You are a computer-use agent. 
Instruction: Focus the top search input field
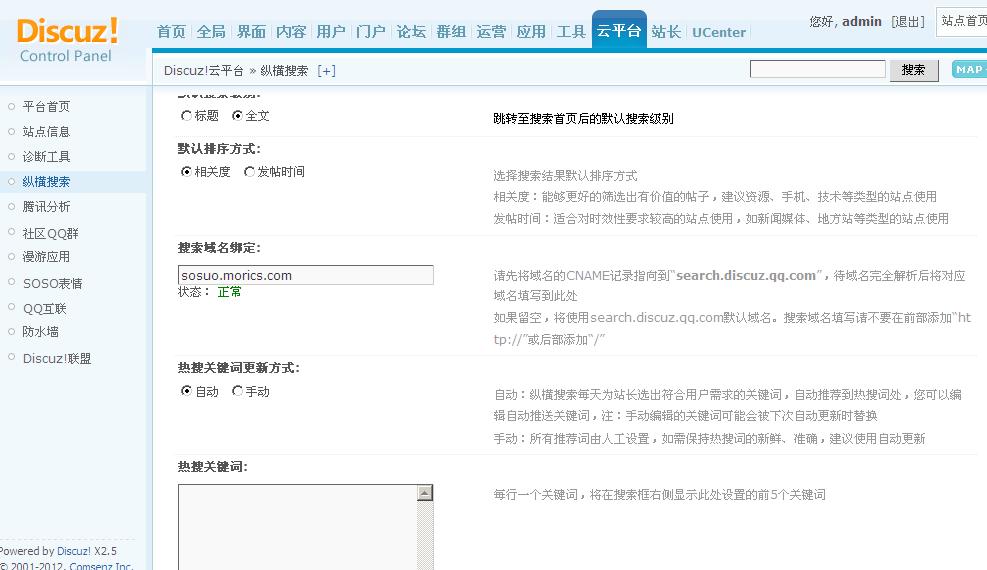point(818,69)
